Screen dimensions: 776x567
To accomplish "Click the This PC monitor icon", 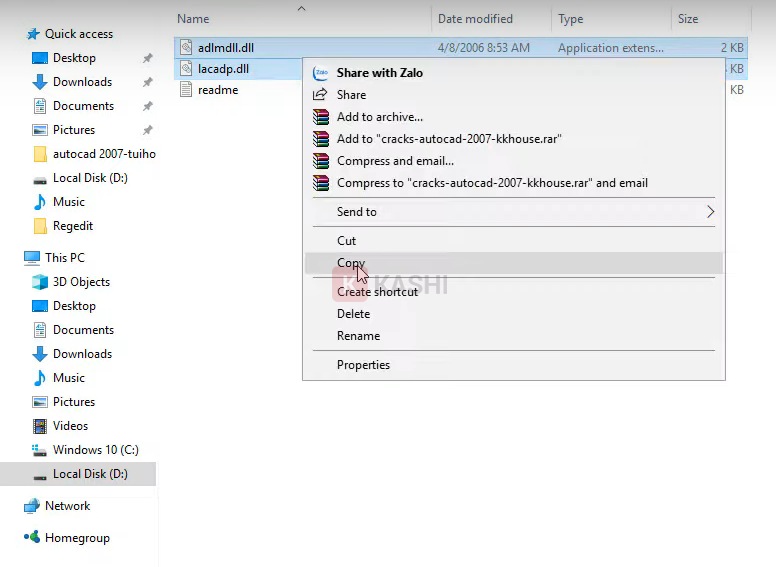I will pyautogui.click(x=32, y=257).
